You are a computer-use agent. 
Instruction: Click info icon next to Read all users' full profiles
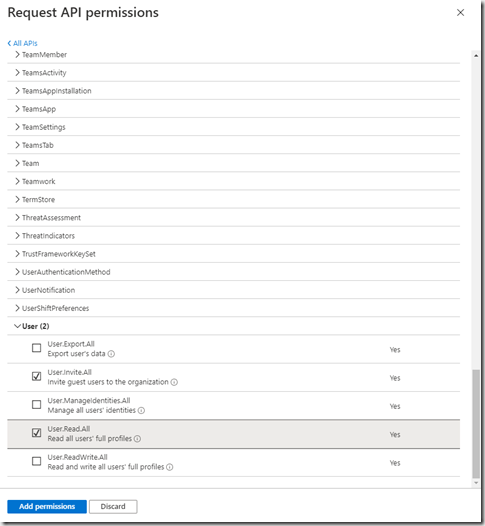point(137,438)
